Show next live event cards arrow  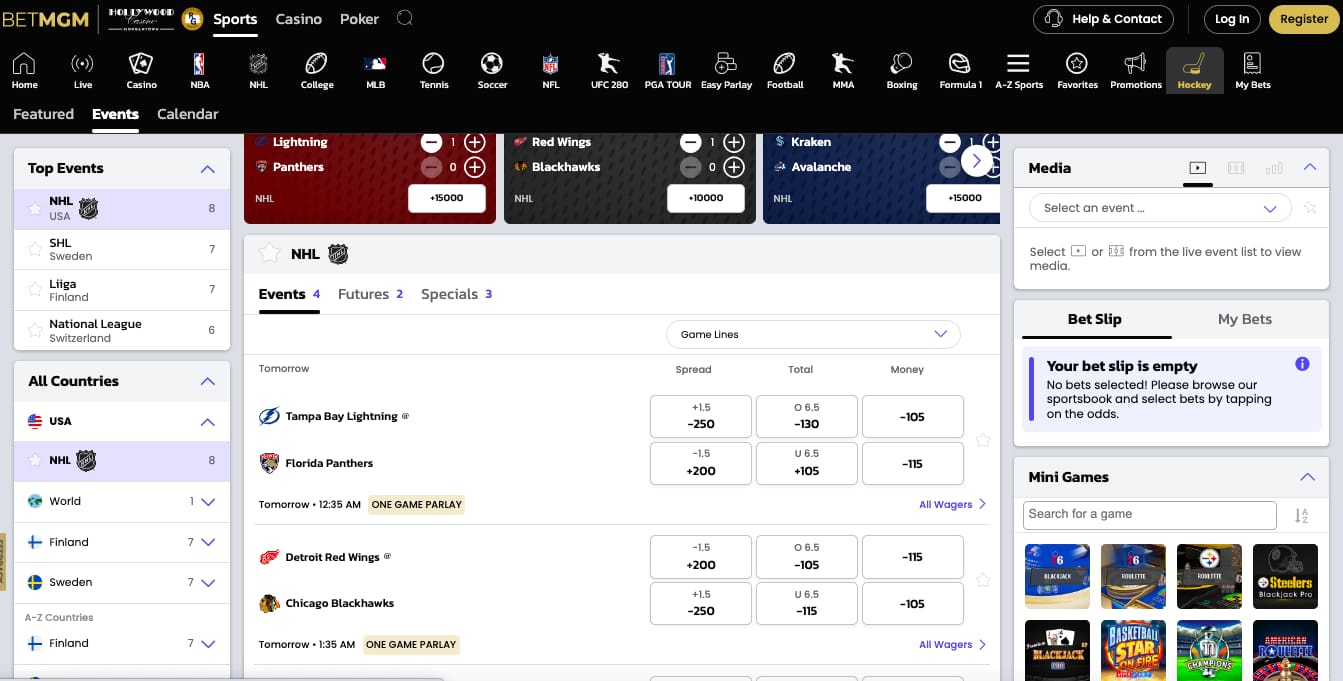(977, 160)
